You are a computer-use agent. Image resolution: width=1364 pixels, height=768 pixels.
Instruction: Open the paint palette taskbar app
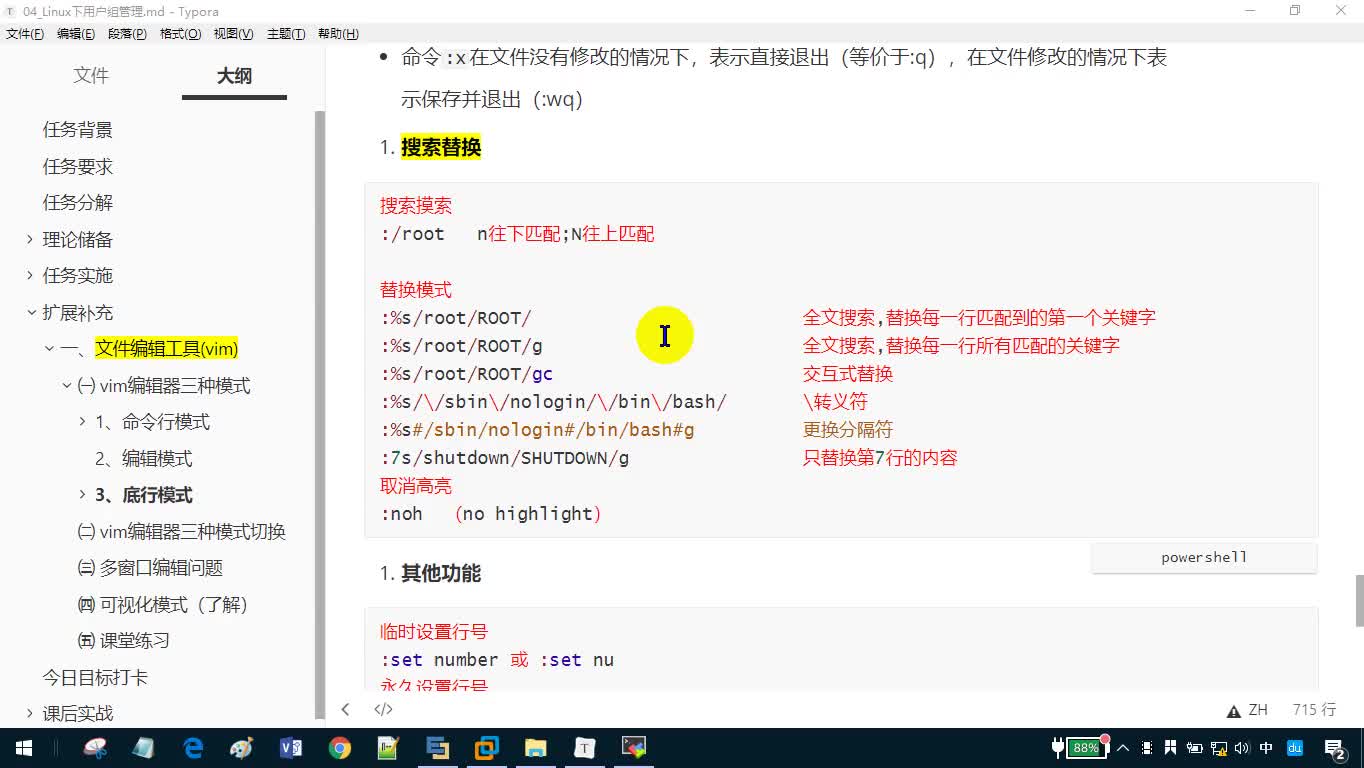point(242,748)
